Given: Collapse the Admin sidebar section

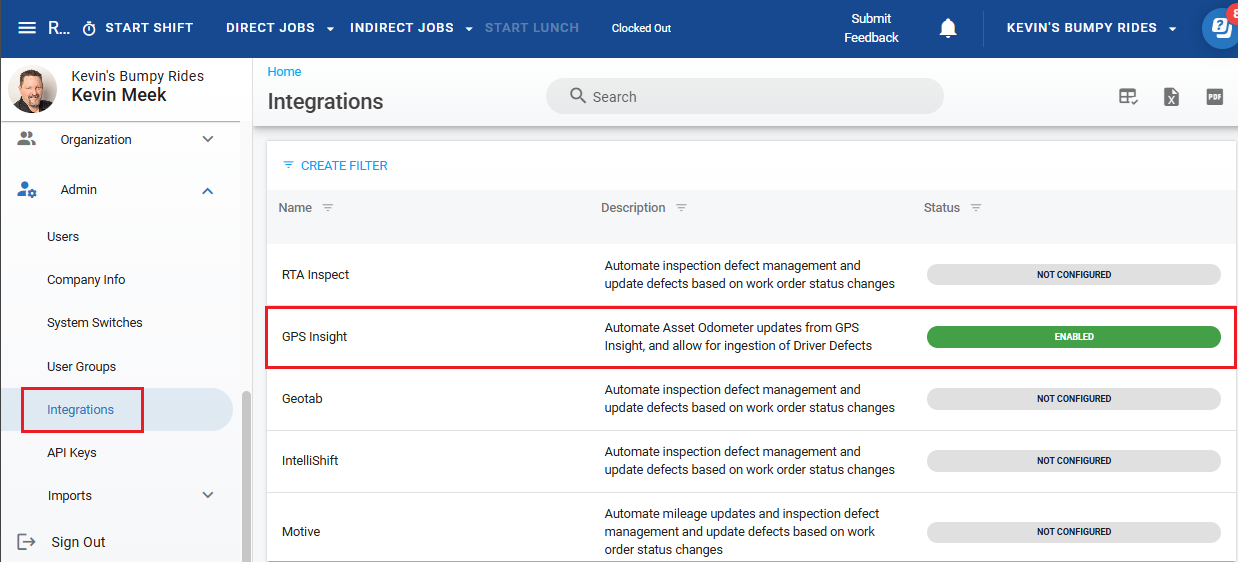Looking at the screenshot, I should point(208,190).
